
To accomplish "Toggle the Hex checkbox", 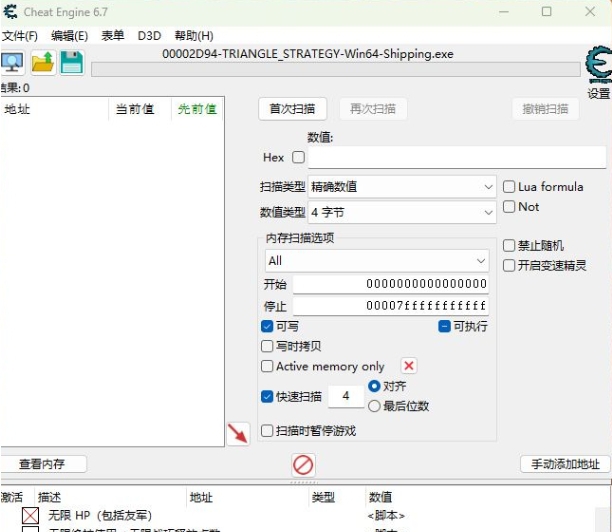I will [x=299, y=157].
